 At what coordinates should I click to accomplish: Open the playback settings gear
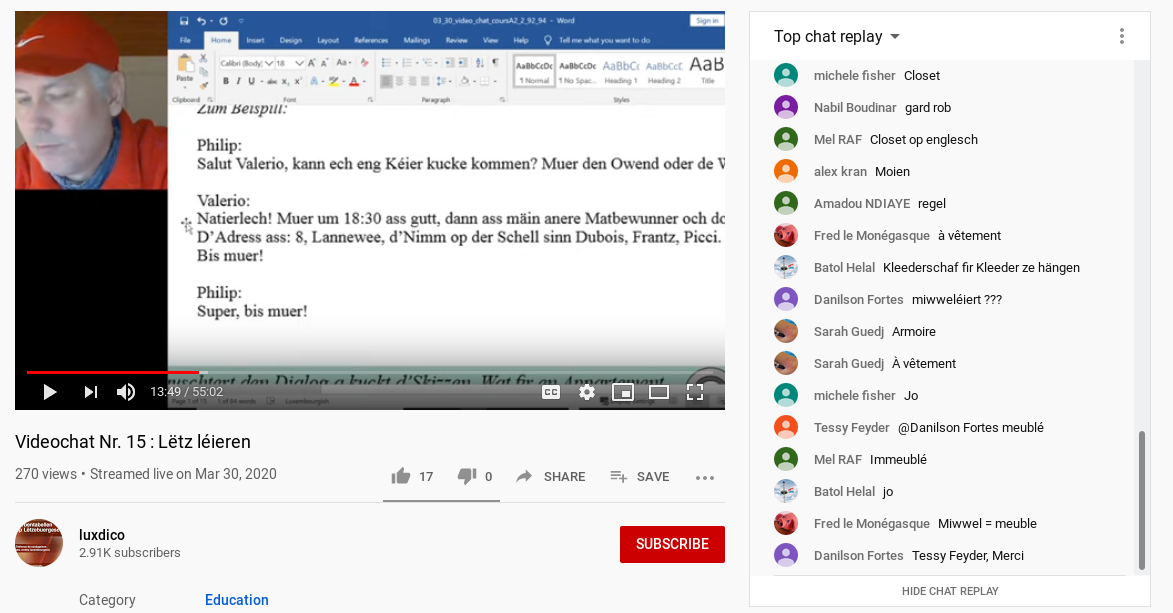(x=586, y=391)
